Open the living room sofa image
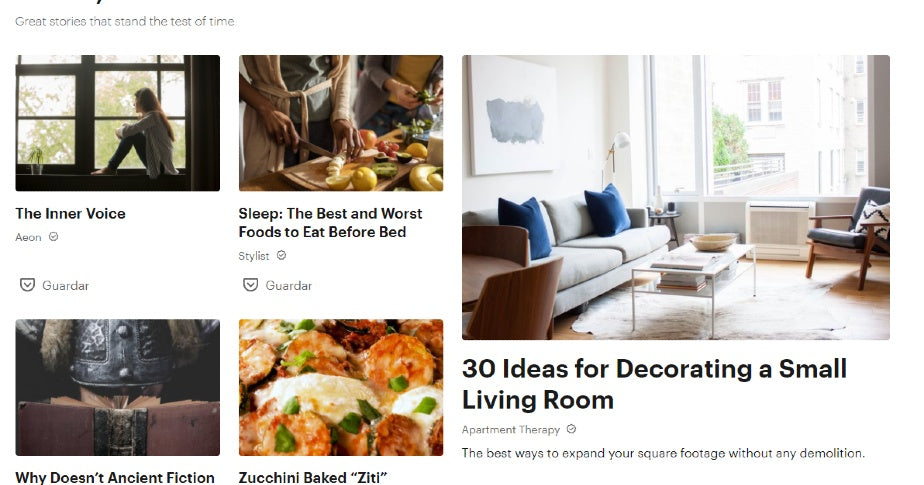This screenshot has height=485, width=924. point(676,197)
